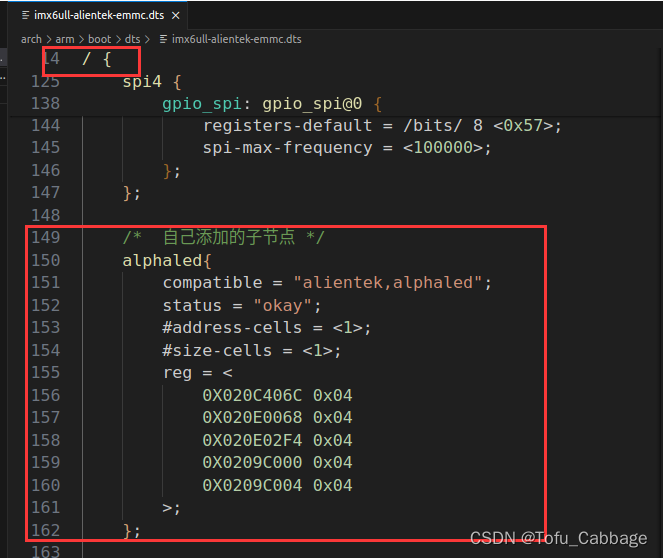Click the address 0X0209C004
This screenshot has width=663, height=558.
(x=252, y=485)
